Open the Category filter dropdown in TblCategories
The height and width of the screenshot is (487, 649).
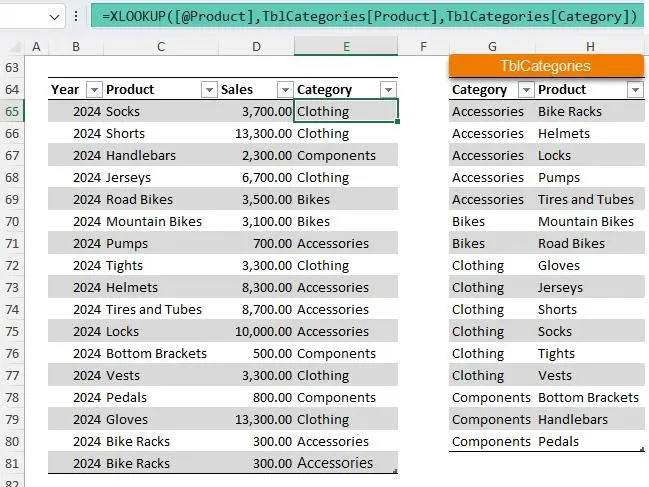(x=526, y=89)
